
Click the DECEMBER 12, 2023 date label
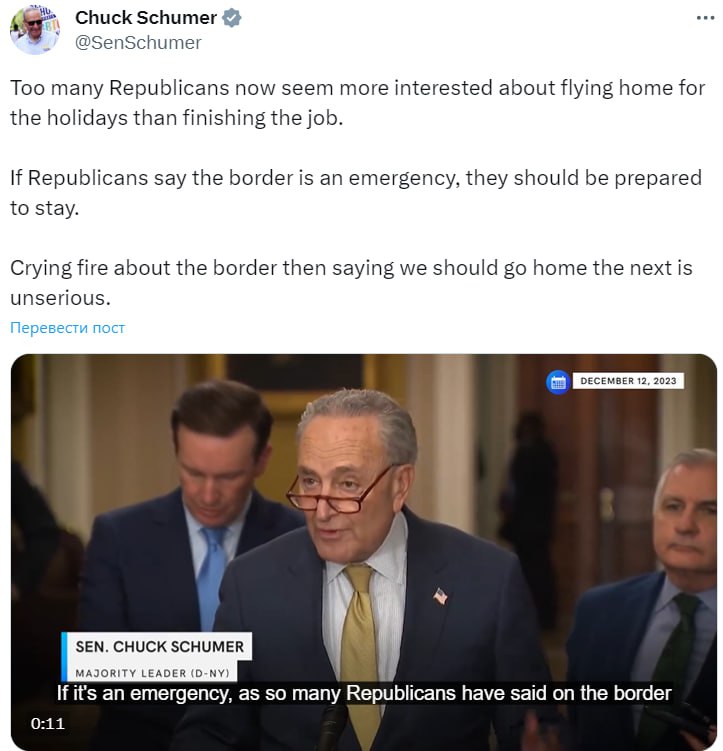click(628, 381)
